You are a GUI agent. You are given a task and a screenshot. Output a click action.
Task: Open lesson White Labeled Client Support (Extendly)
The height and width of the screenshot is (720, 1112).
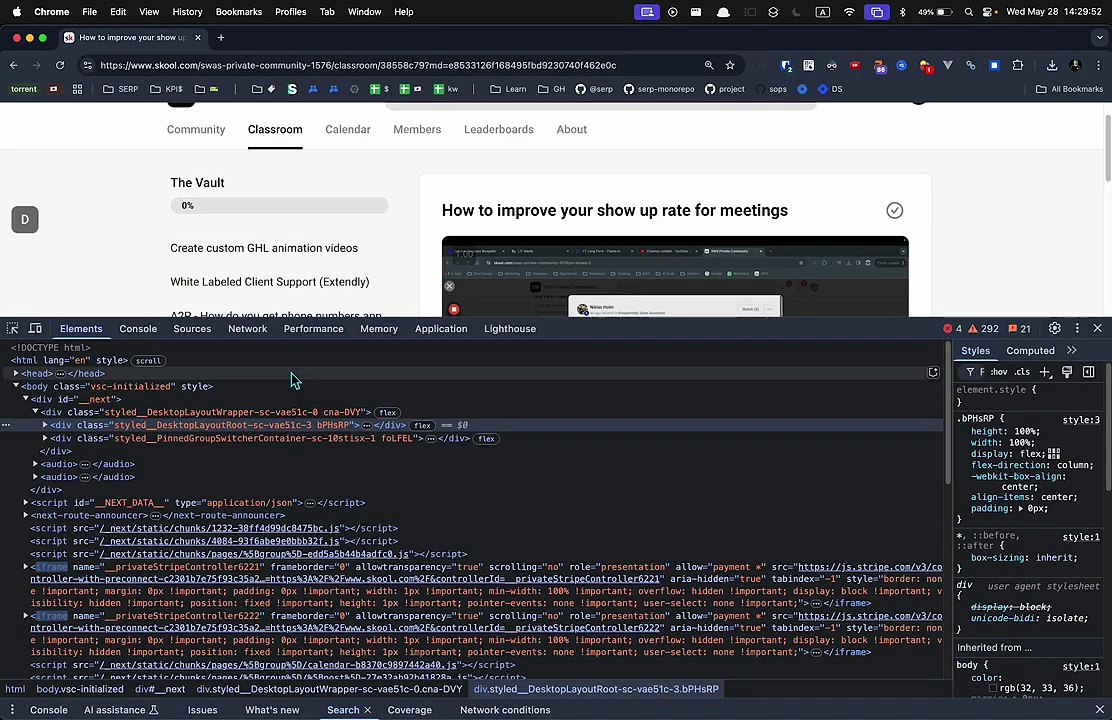click(269, 282)
